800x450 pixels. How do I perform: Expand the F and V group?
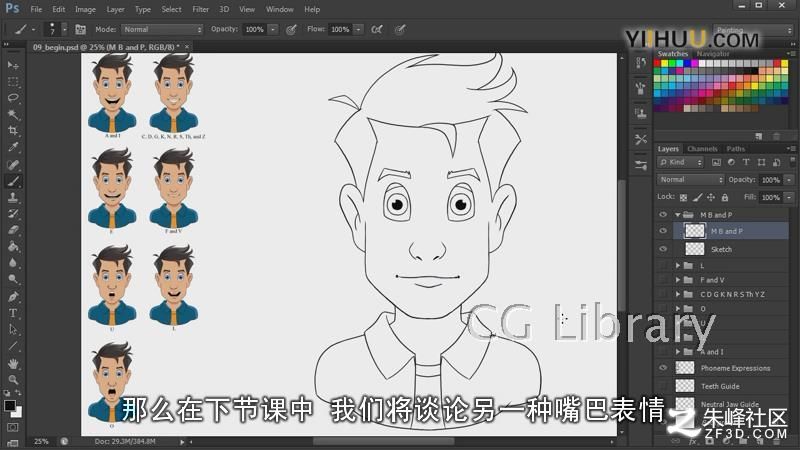pyautogui.click(x=678, y=280)
